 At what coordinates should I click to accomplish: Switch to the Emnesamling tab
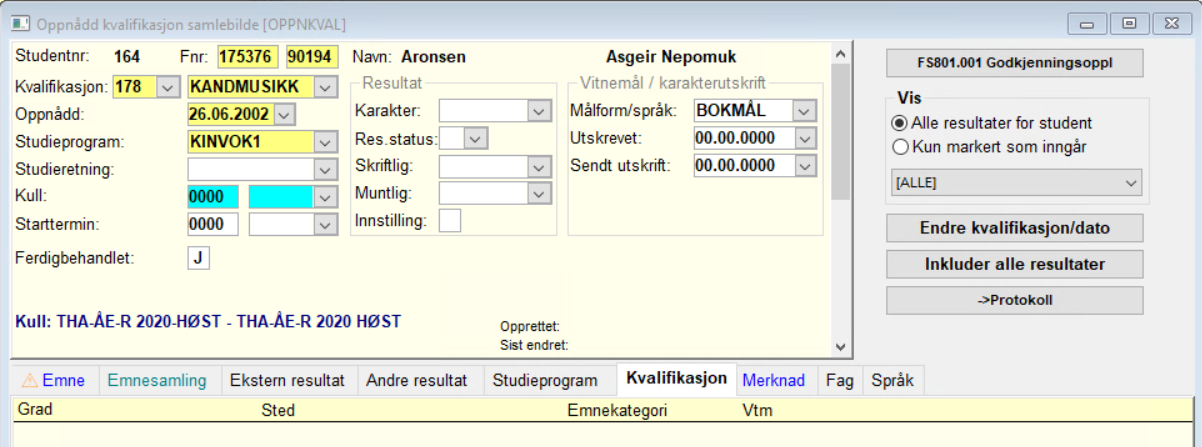[156, 380]
